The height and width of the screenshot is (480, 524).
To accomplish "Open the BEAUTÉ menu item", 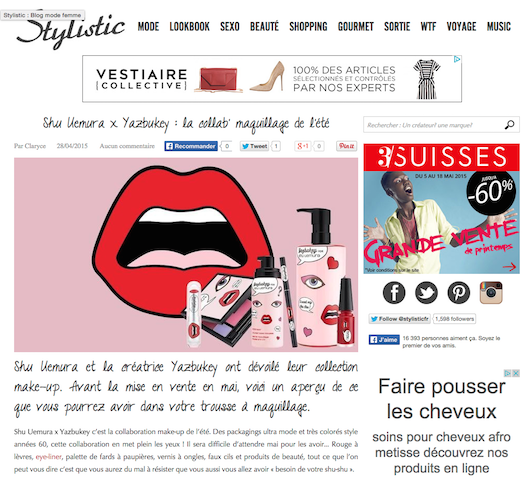I will coord(264,26).
